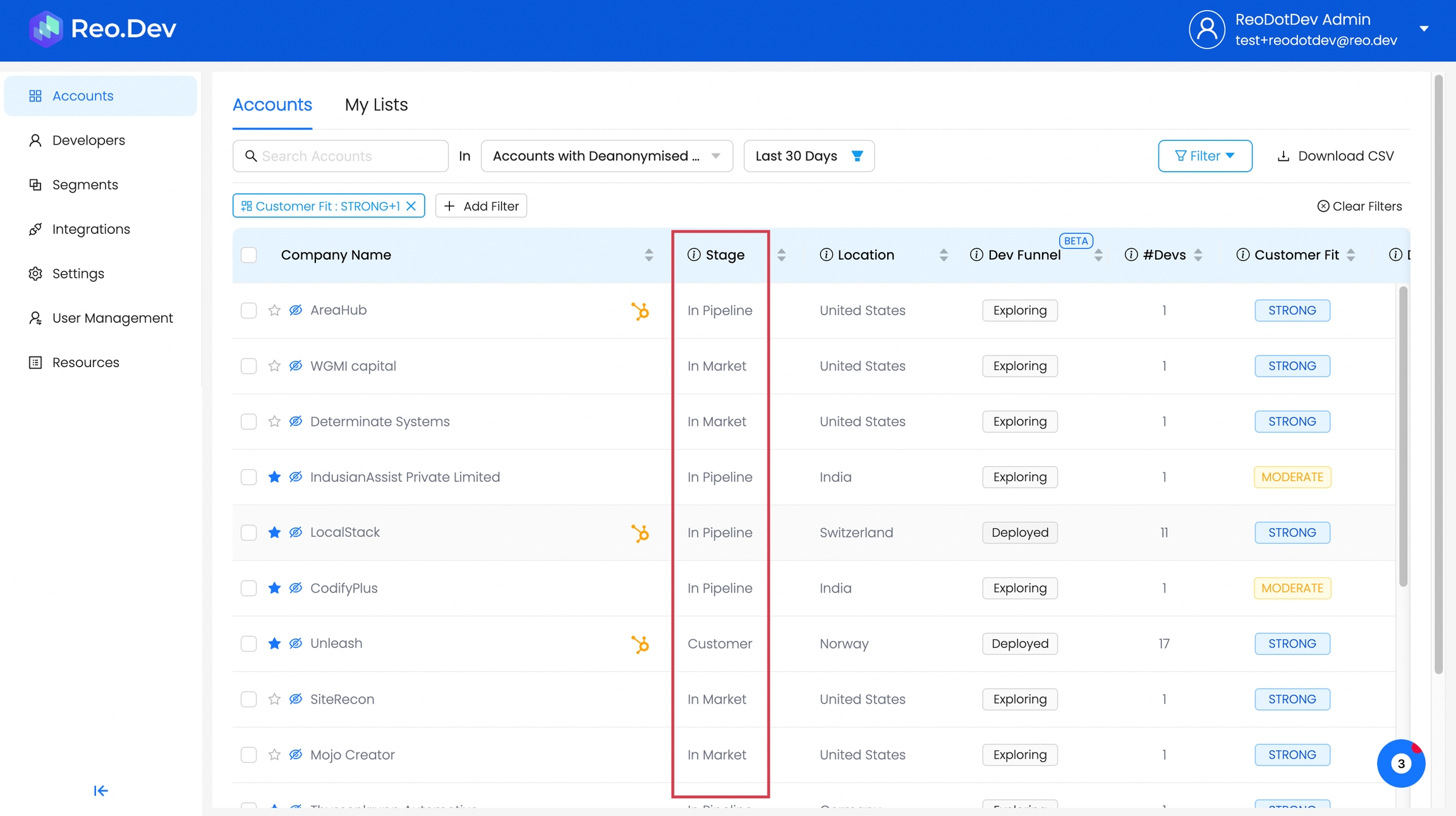Image resolution: width=1456 pixels, height=816 pixels.
Task: Select the CodifyPlus row checkbox
Action: 249,588
